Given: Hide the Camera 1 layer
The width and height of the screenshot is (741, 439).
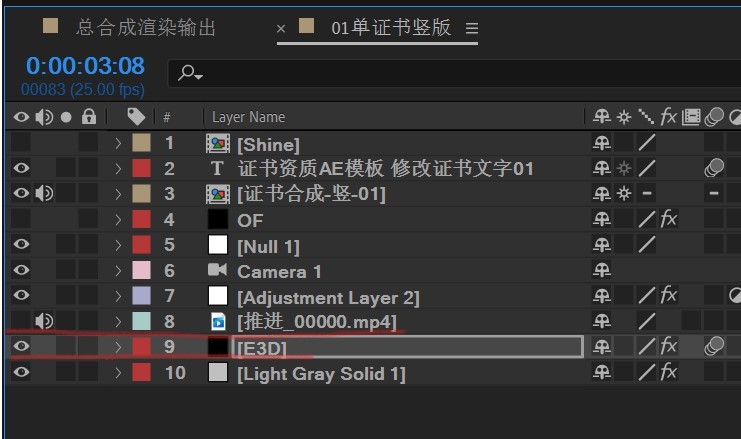Looking at the screenshot, I should tap(21, 270).
